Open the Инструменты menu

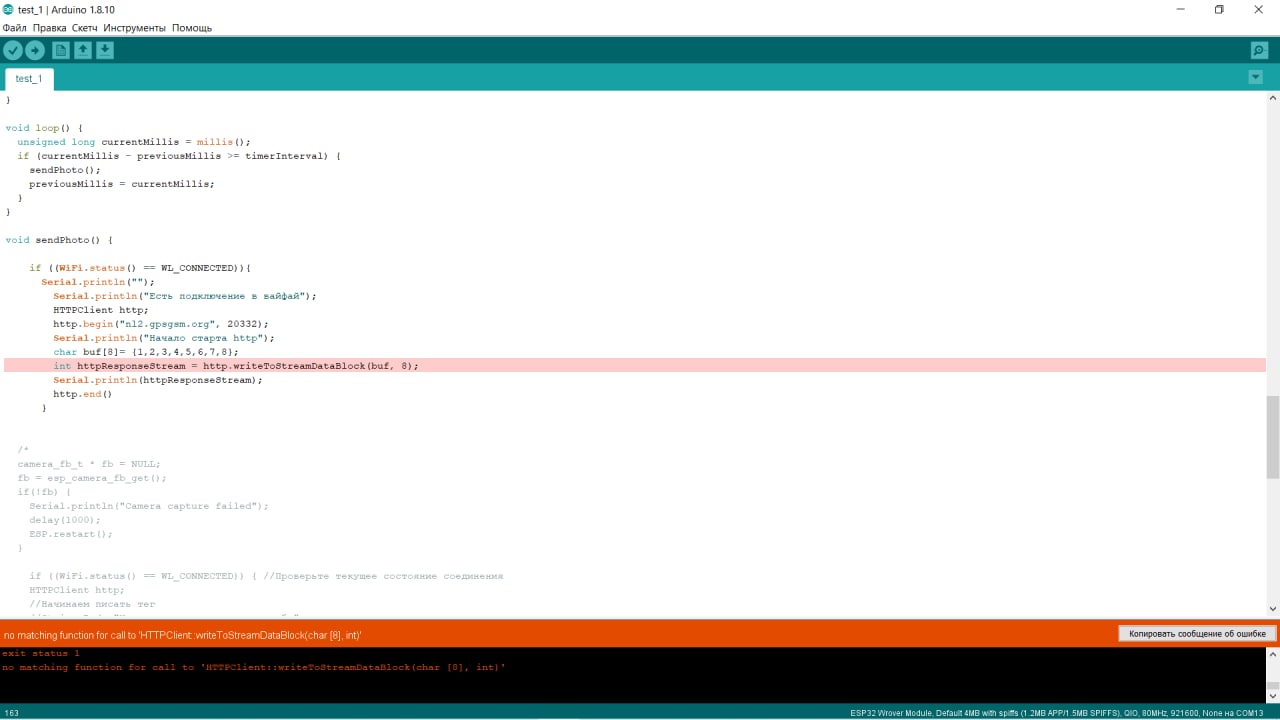point(134,28)
